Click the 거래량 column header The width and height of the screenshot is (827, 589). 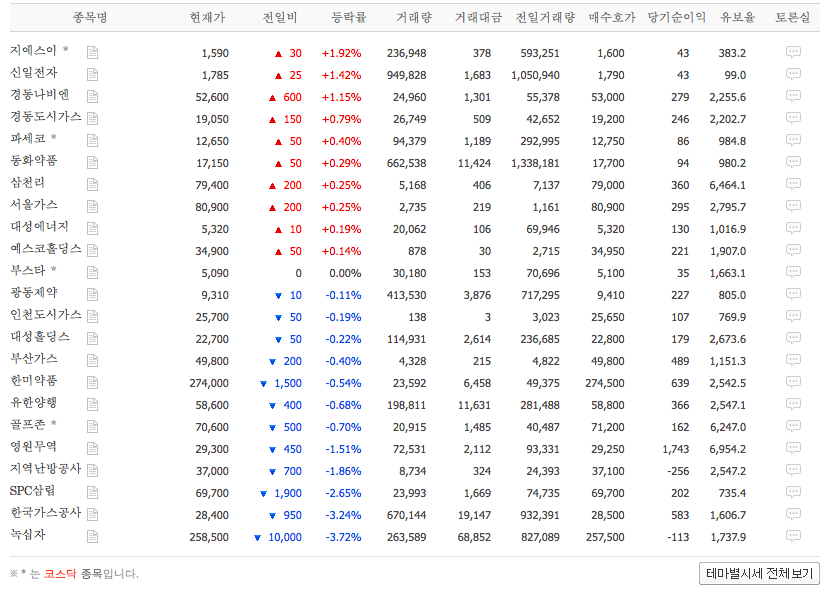pos(414,17)
